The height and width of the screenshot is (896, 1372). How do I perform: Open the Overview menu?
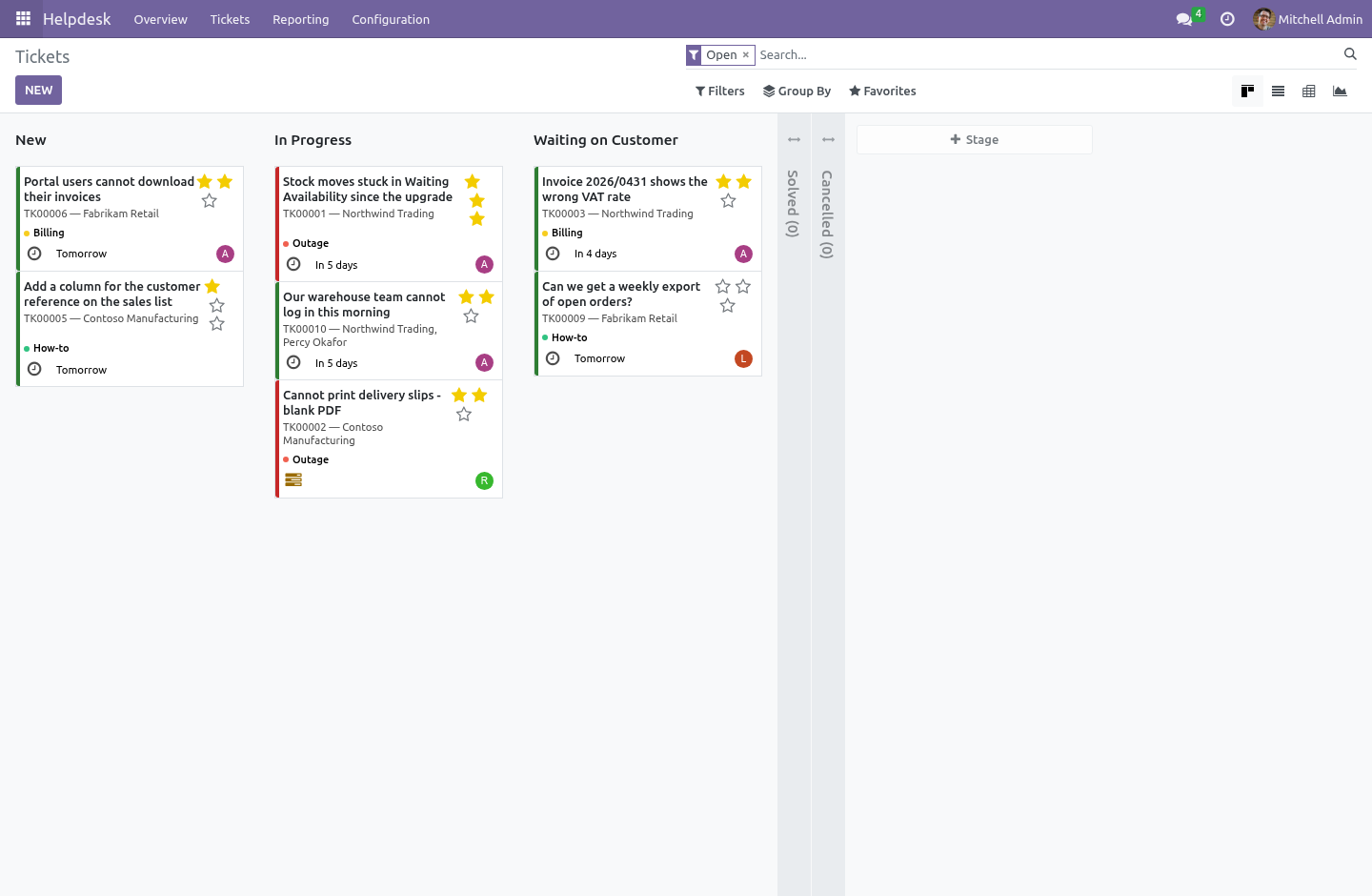click(x=160, y=19)
